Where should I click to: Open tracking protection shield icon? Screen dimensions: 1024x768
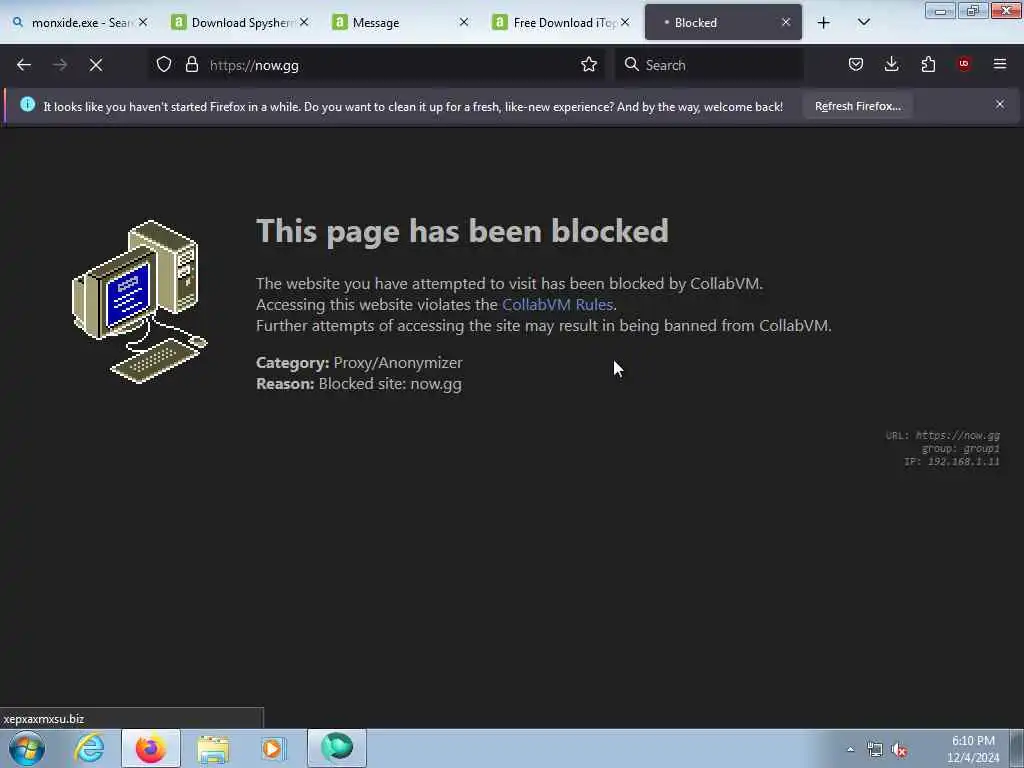[x=164, y=64]
